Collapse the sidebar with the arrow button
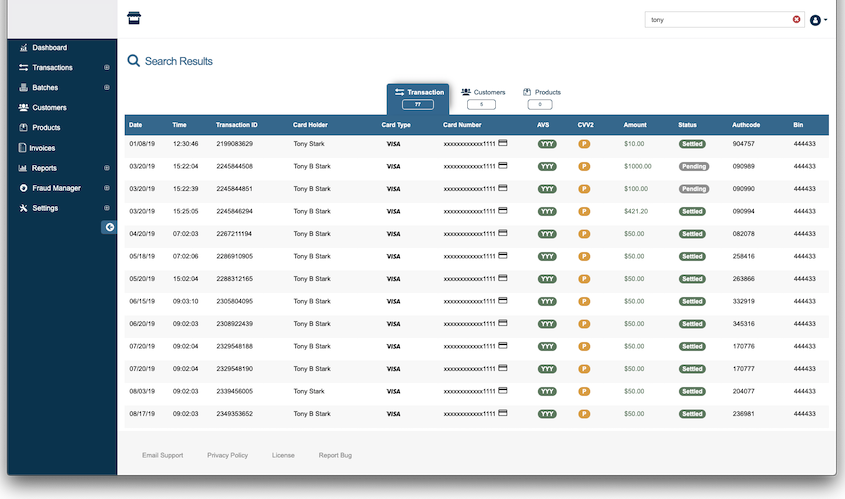This screenshot has width=845, height=499. pyautogui.click(x=109, y=228)
